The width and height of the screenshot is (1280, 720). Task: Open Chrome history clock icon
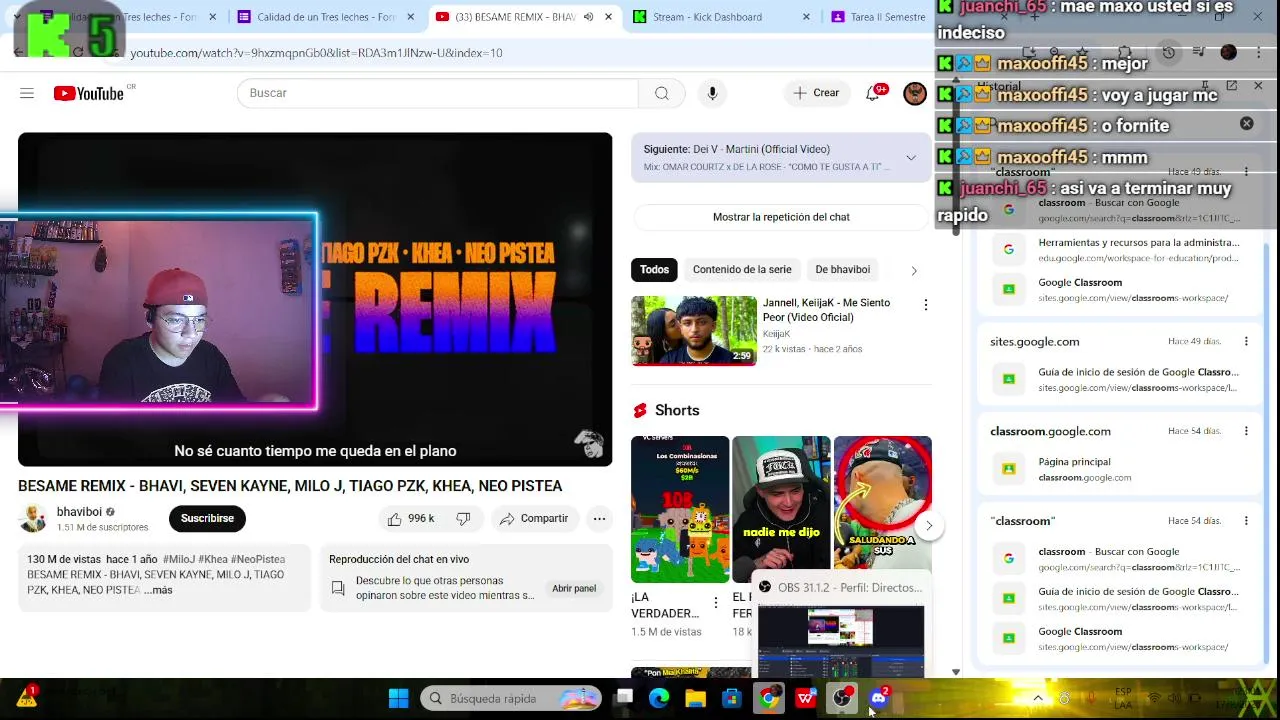(1168, 53)
